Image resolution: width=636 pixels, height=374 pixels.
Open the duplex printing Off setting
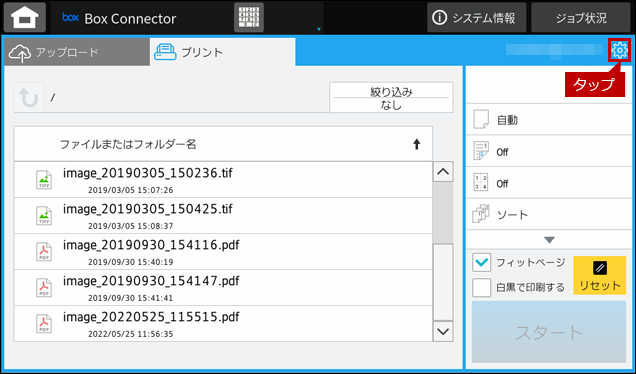click(x=549, y=151)
